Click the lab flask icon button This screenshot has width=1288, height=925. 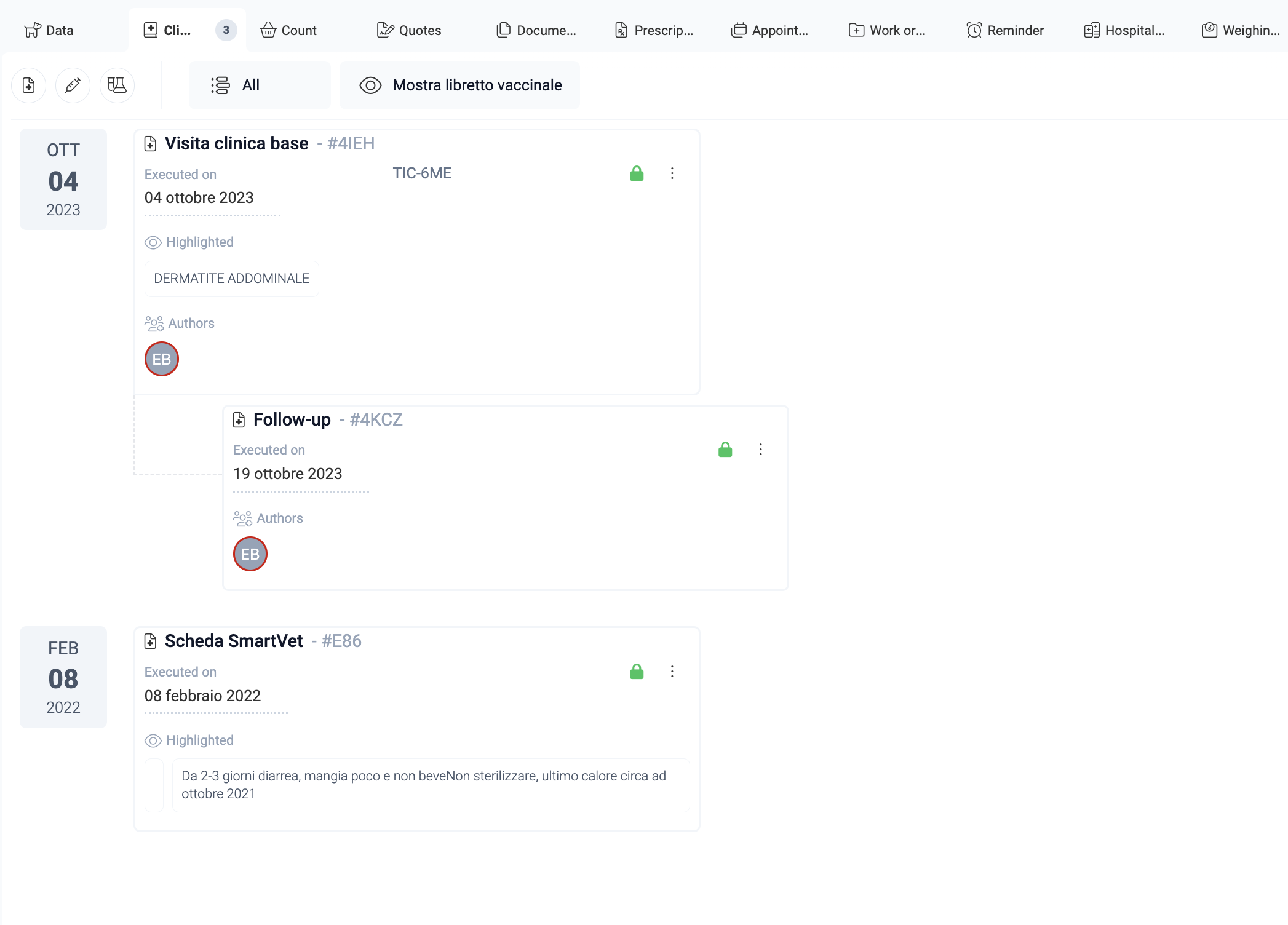click(x=117, y=85)
